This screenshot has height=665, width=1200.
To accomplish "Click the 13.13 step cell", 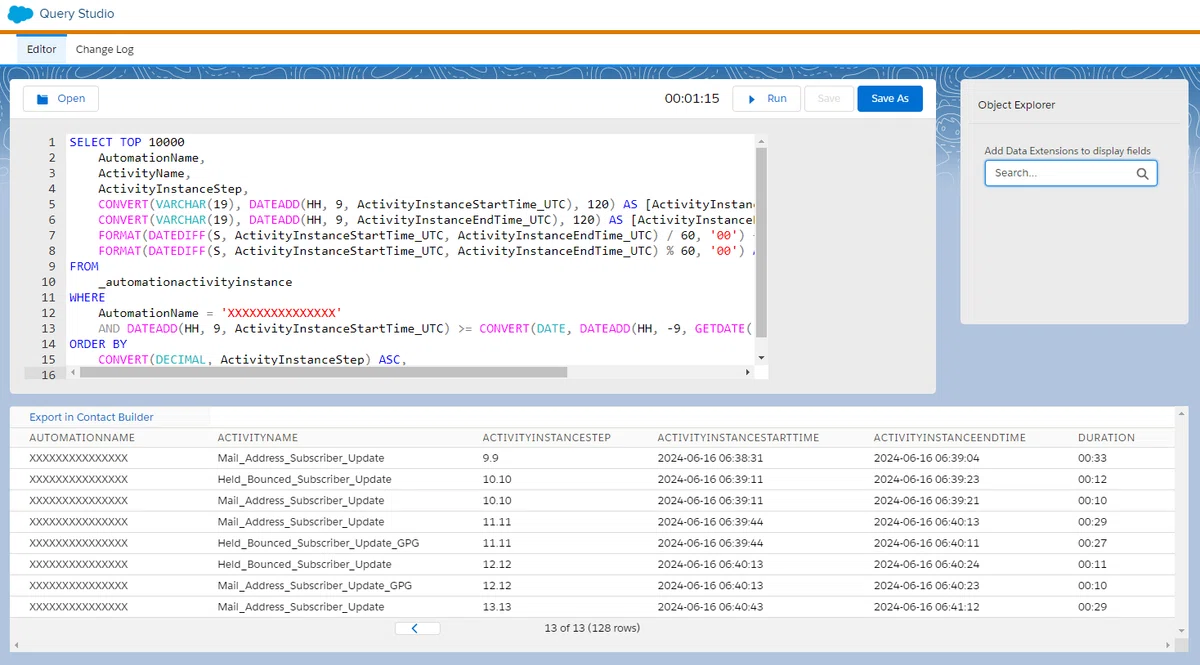I will tap(497, 607).
